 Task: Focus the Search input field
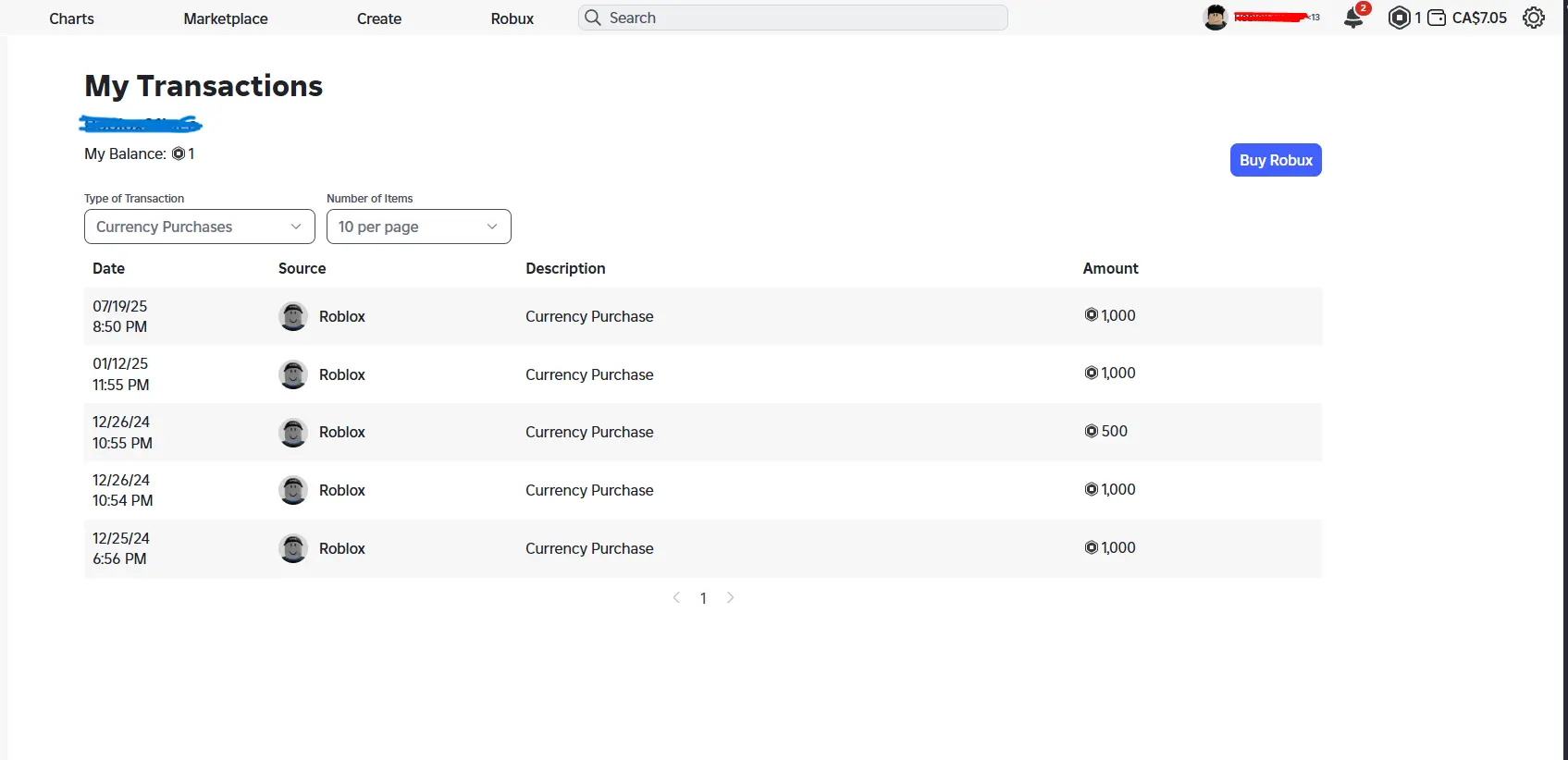click(x=805, y=18)
